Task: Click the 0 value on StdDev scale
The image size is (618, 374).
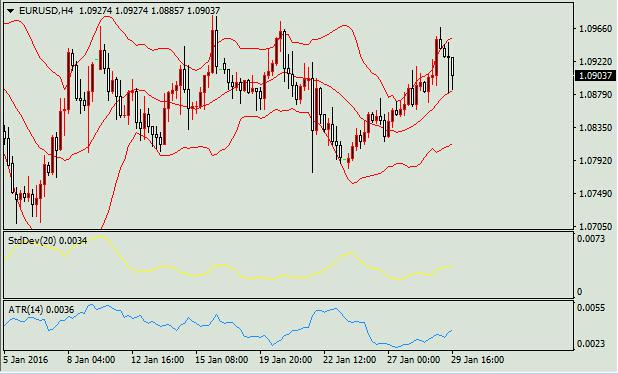Action: click(579, 292)
